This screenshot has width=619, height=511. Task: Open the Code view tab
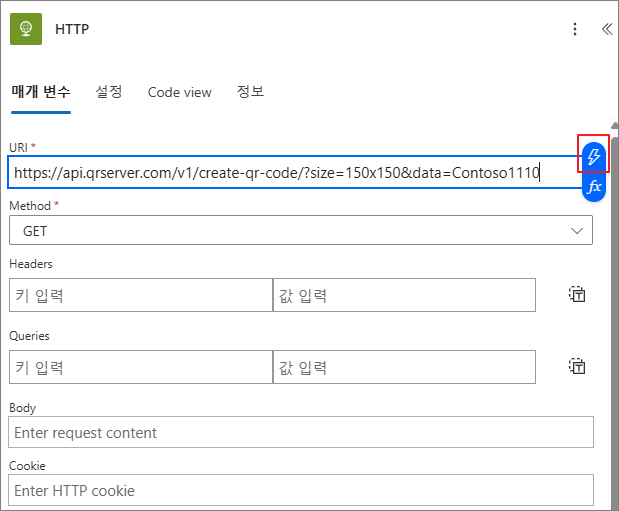(180, 92)
